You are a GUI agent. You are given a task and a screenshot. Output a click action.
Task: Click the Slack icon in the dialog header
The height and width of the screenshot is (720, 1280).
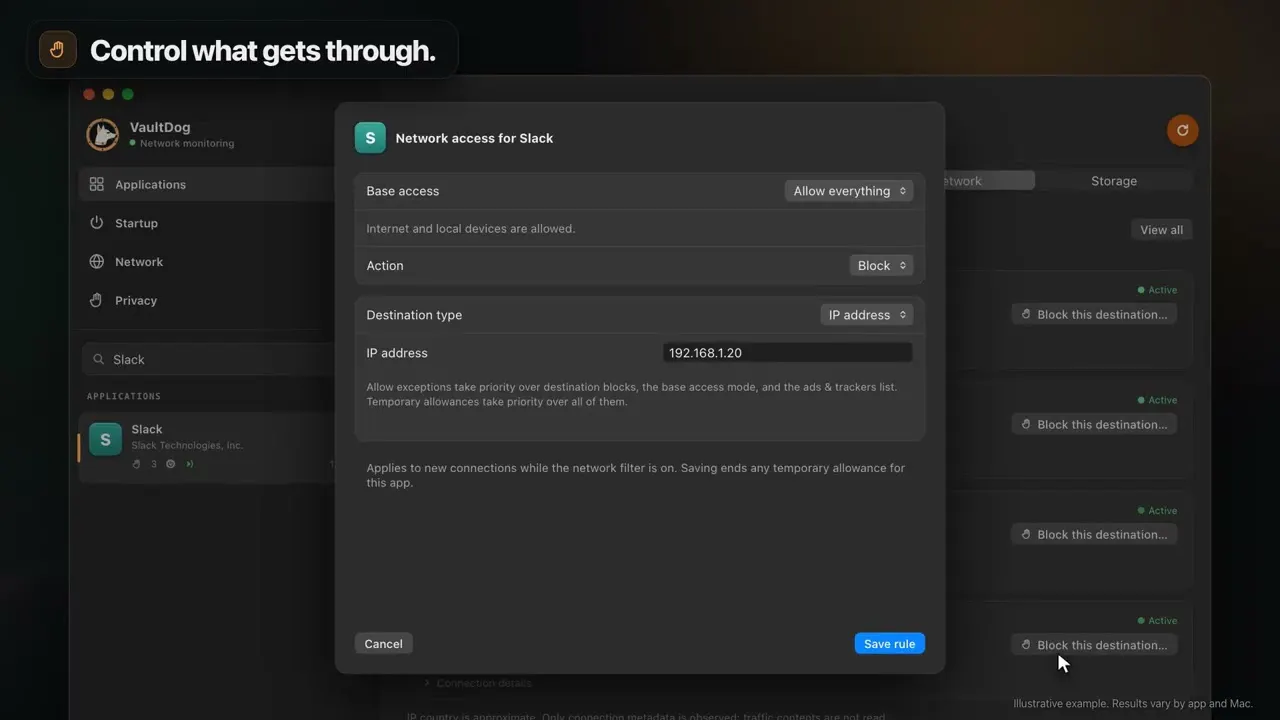[x=370, y=138]
